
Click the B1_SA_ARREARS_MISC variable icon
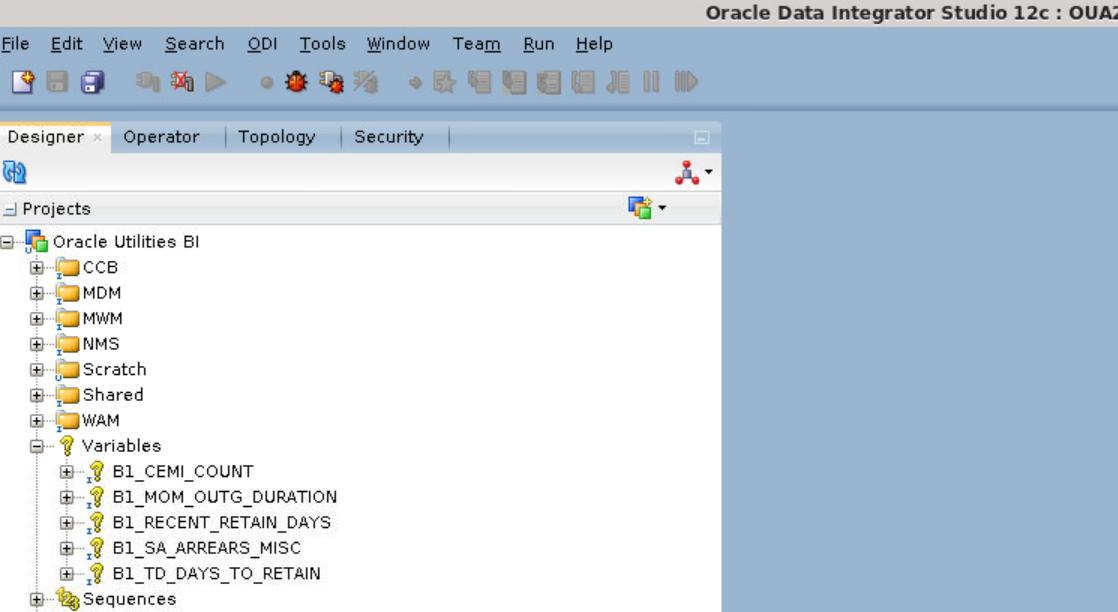click(96, 548)
